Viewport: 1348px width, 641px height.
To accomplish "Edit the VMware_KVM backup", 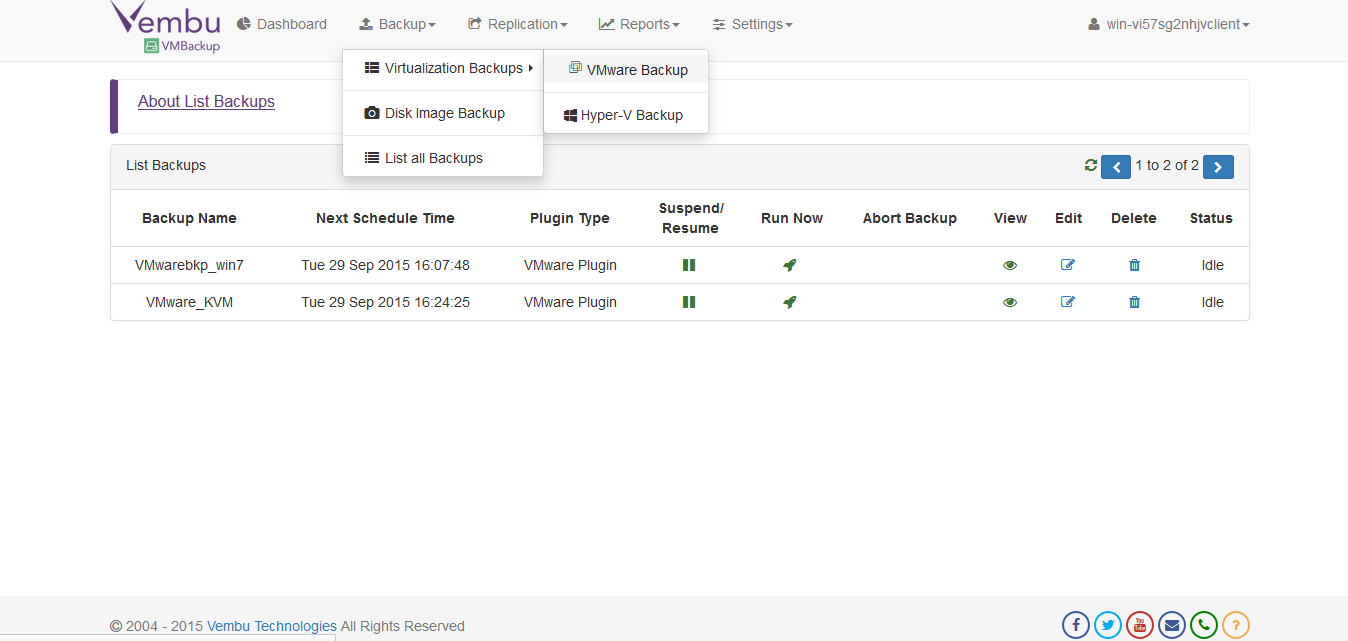I will 1068,302.
